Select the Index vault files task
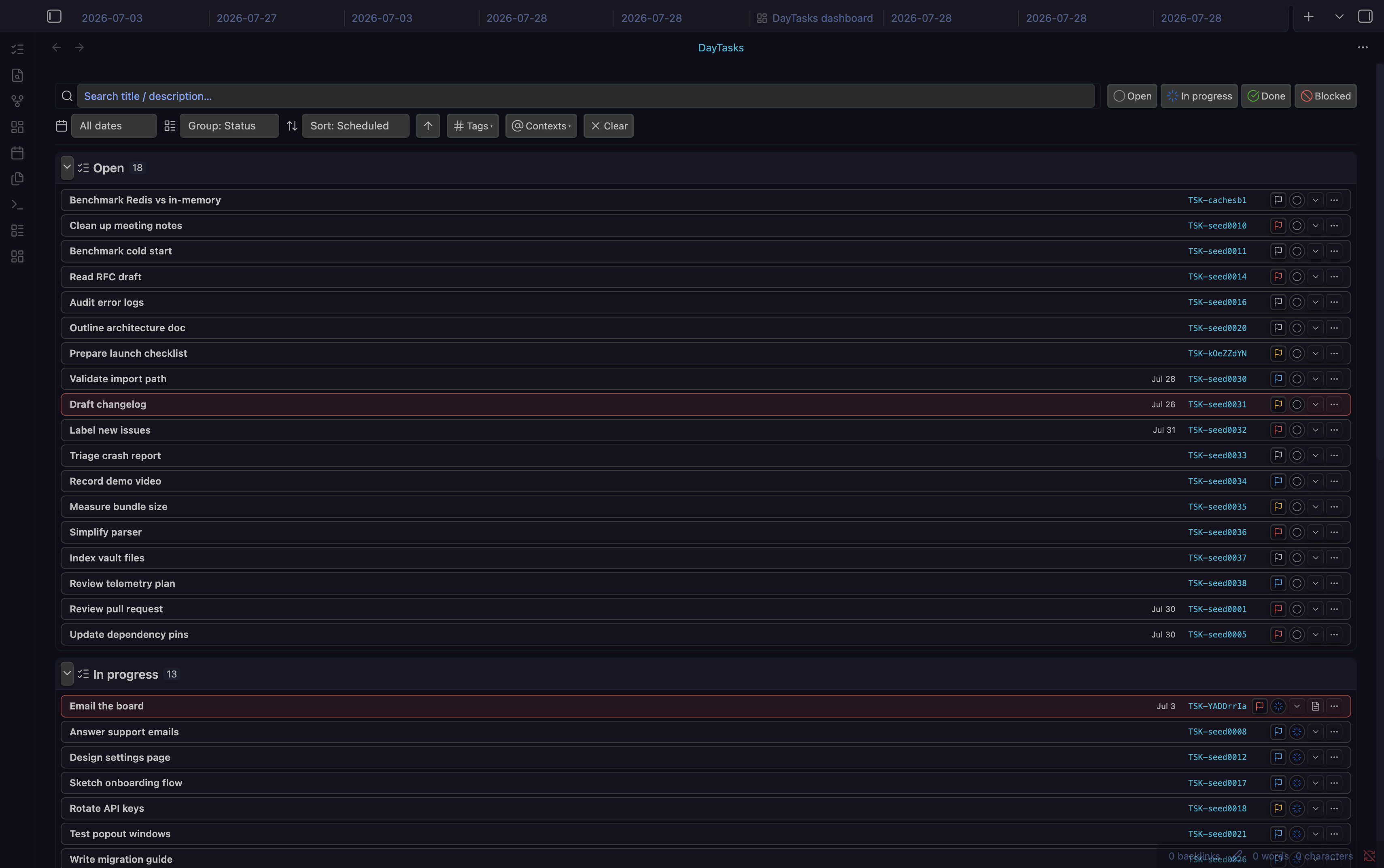1384x868 pixels. (705, 558)
